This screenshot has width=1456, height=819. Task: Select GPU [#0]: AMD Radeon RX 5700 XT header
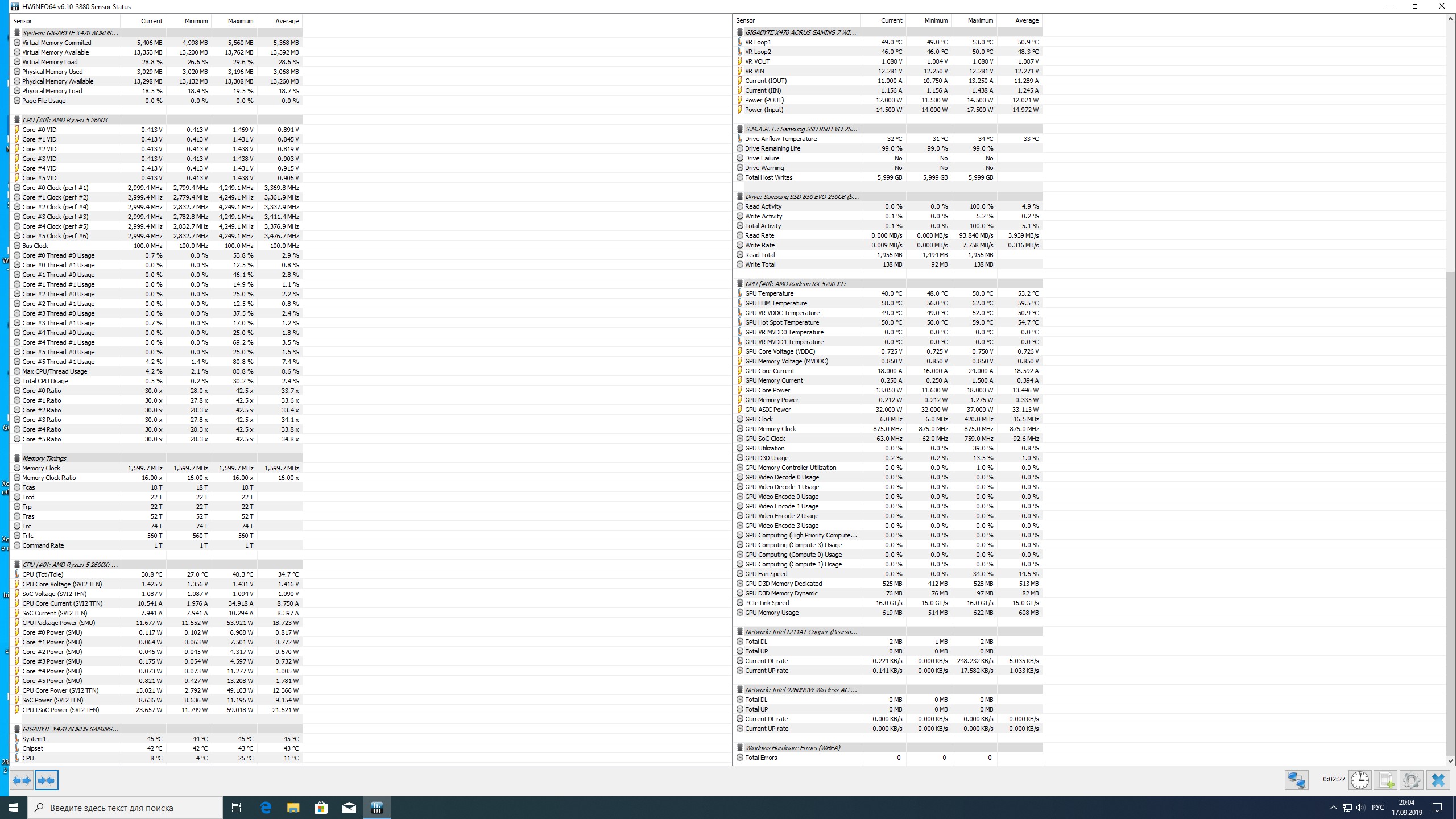[x=795, y=284]
